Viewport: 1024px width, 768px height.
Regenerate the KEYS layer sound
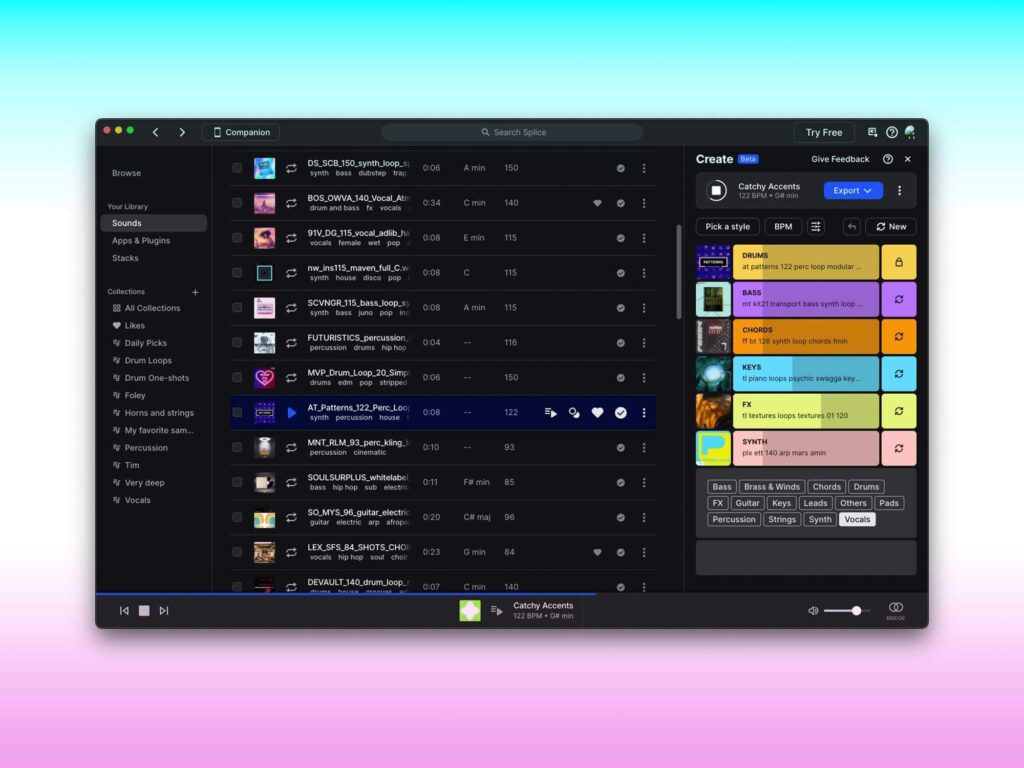[899, 374]
